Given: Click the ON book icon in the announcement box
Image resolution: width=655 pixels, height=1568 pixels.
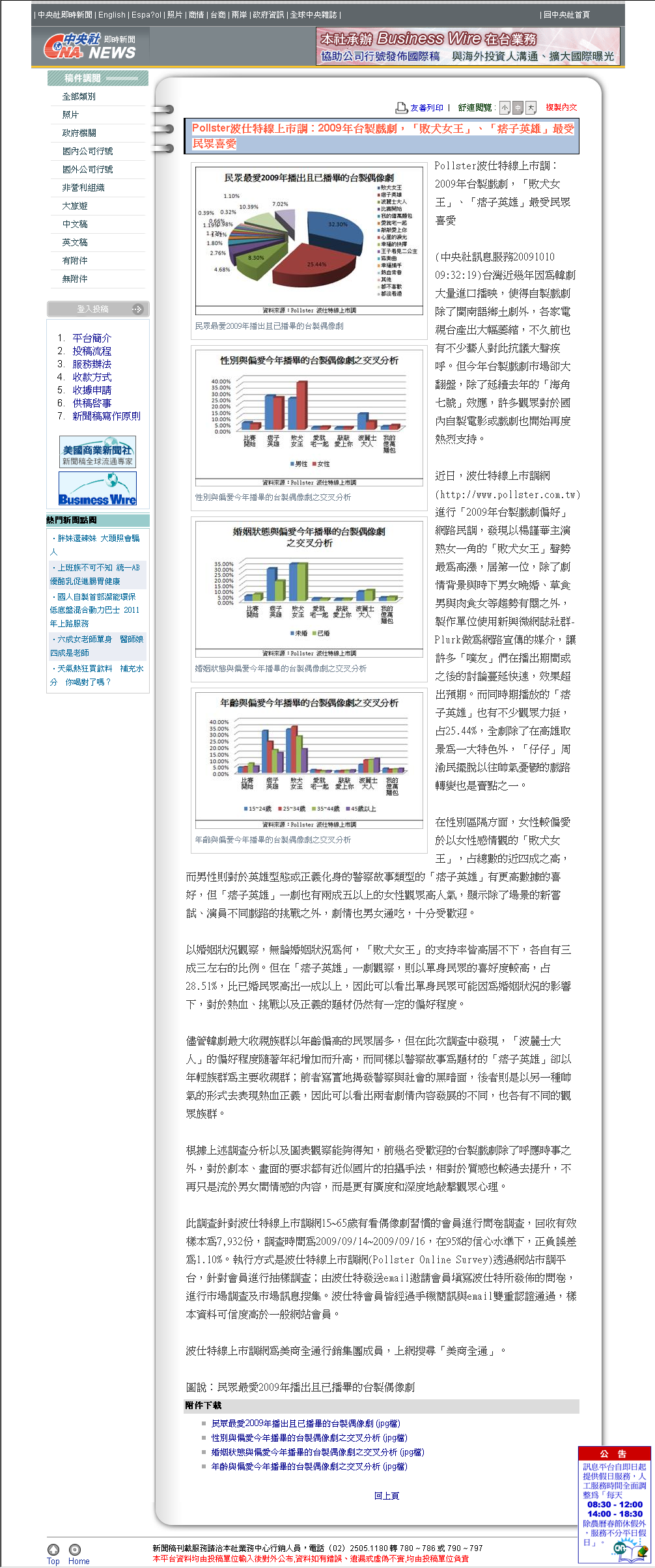Looking at the screenshot, I should tap(630, 1550).
